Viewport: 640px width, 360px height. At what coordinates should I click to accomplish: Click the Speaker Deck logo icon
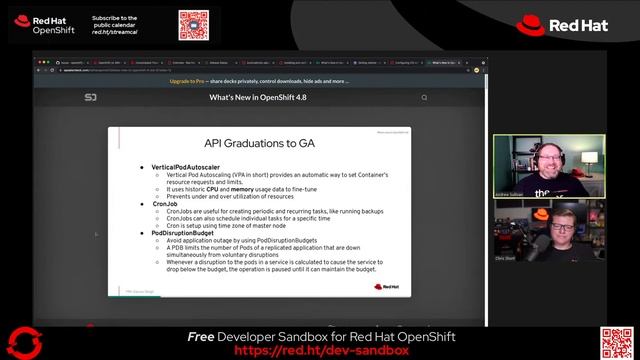click(90, 97)
